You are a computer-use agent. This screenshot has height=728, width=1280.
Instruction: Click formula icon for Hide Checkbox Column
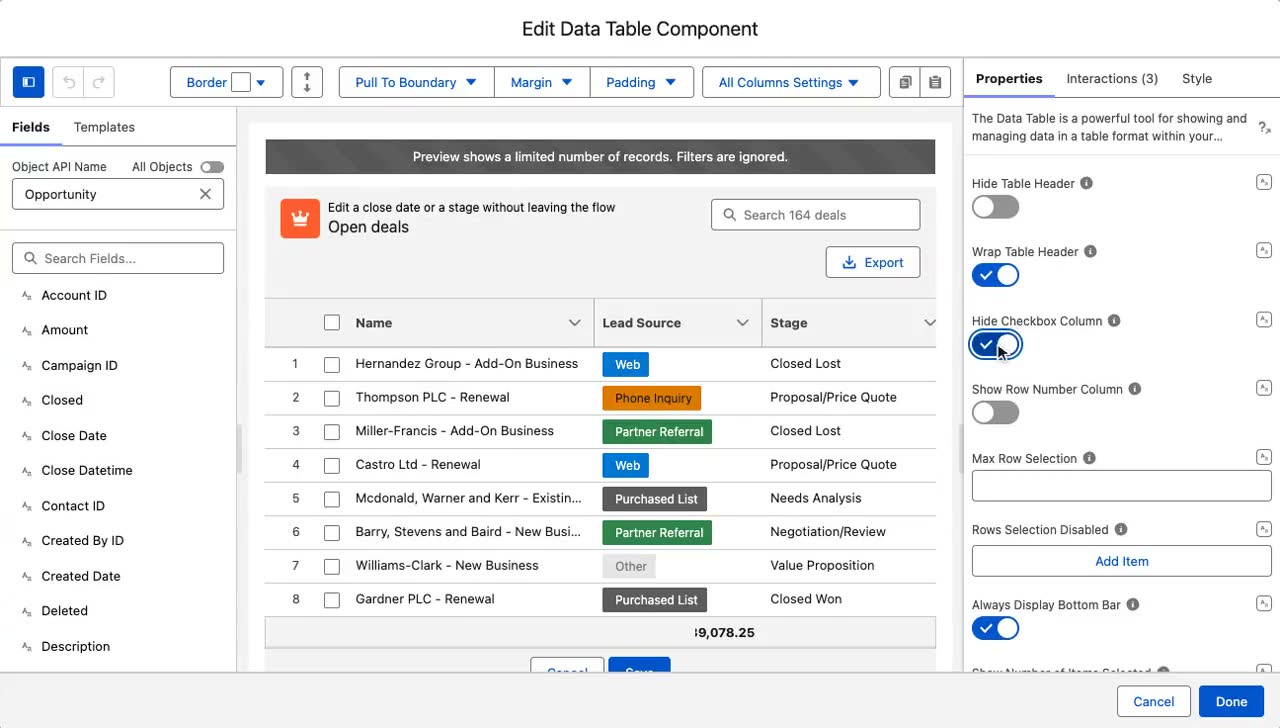[1264, 319]
